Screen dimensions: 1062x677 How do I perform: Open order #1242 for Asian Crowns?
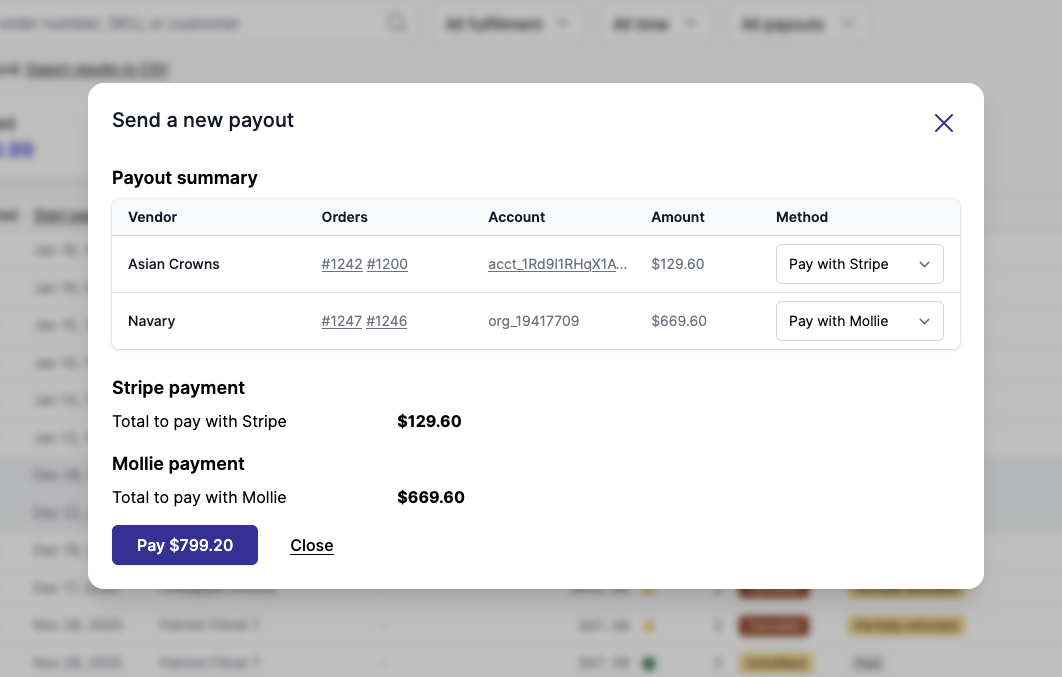342,264
